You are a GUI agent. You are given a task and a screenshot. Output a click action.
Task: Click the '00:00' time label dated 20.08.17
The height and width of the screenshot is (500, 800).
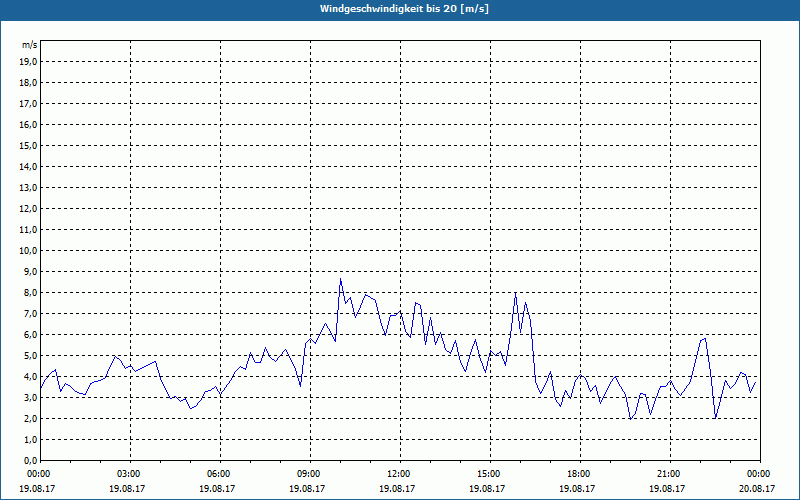point(760,474)
